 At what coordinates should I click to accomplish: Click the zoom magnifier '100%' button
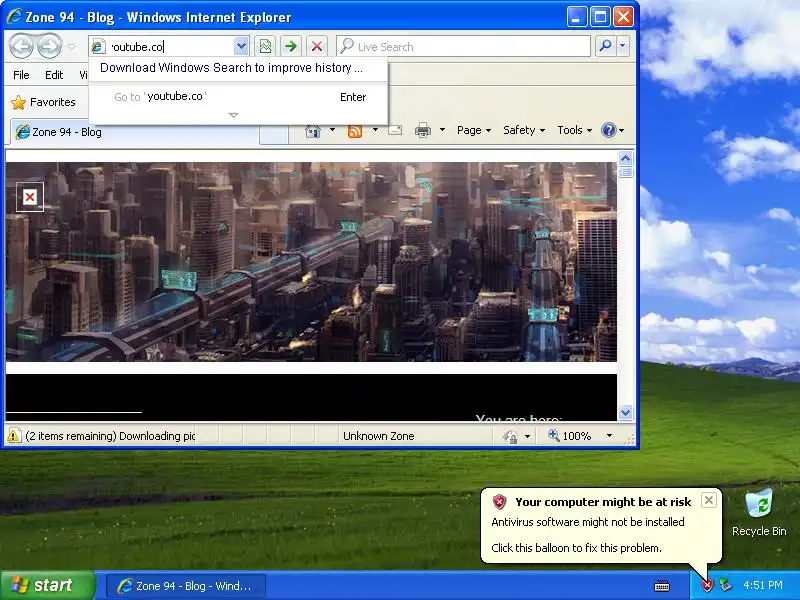(569, 436)
